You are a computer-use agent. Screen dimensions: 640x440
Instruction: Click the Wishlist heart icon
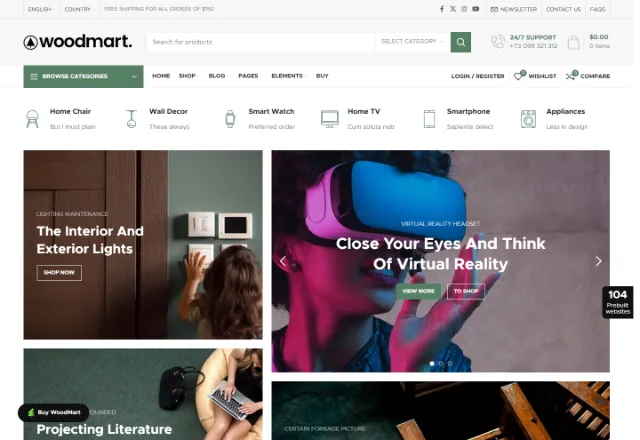click(x=518, y=76)
